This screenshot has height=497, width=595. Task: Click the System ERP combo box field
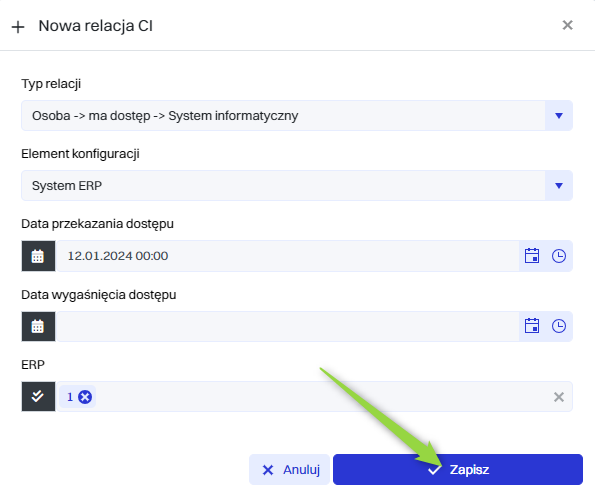(x=297, y=186)
